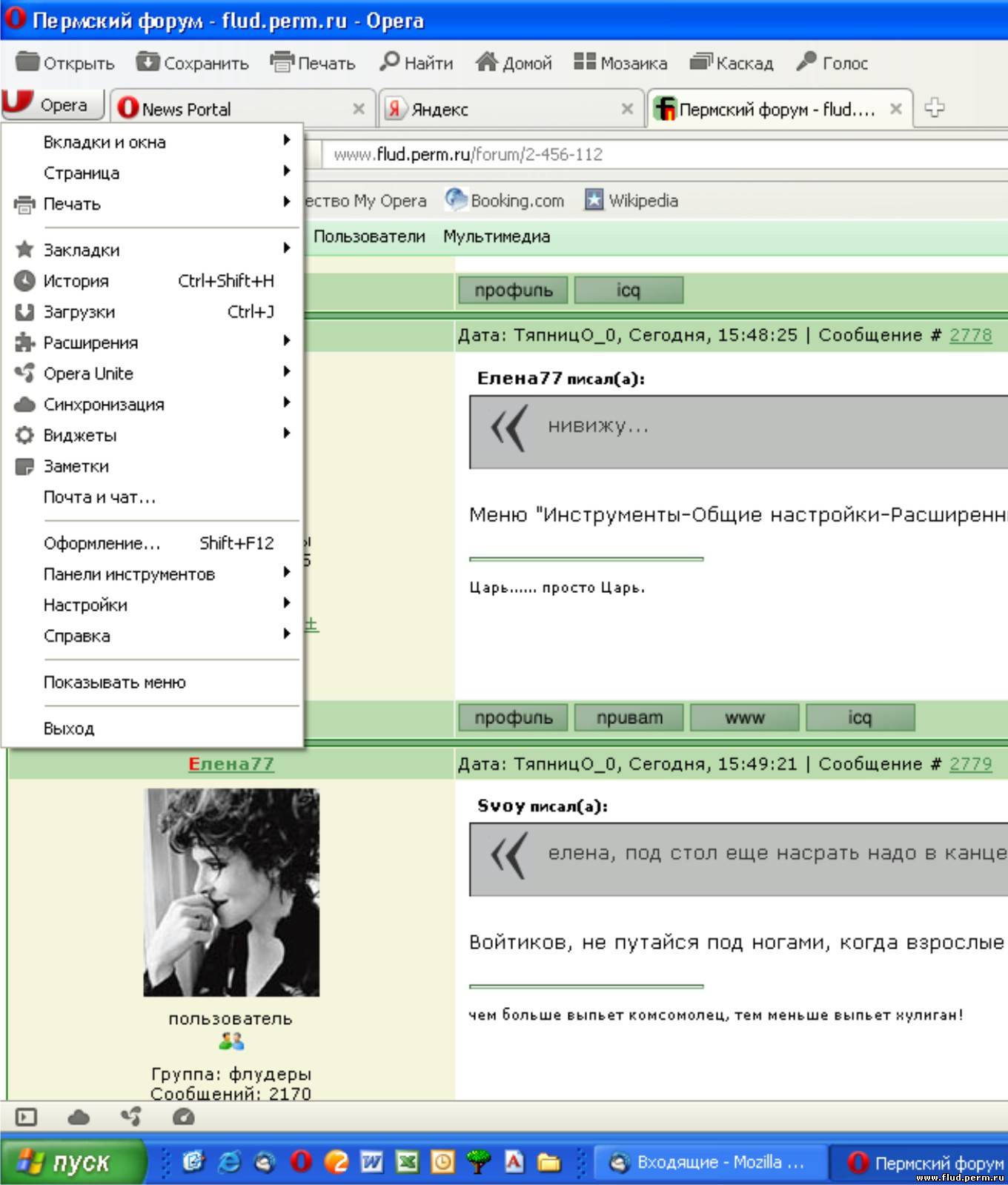Viewport: 1008px width, 1185px height.
Task: Click the 'приват' button under the post
Action: (x=629, y=718)
